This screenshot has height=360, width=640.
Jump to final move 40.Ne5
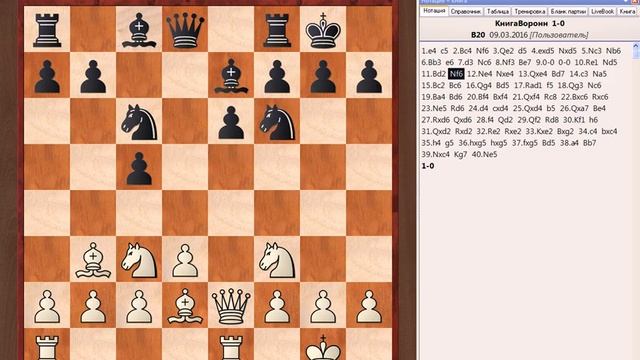[484, 154]
